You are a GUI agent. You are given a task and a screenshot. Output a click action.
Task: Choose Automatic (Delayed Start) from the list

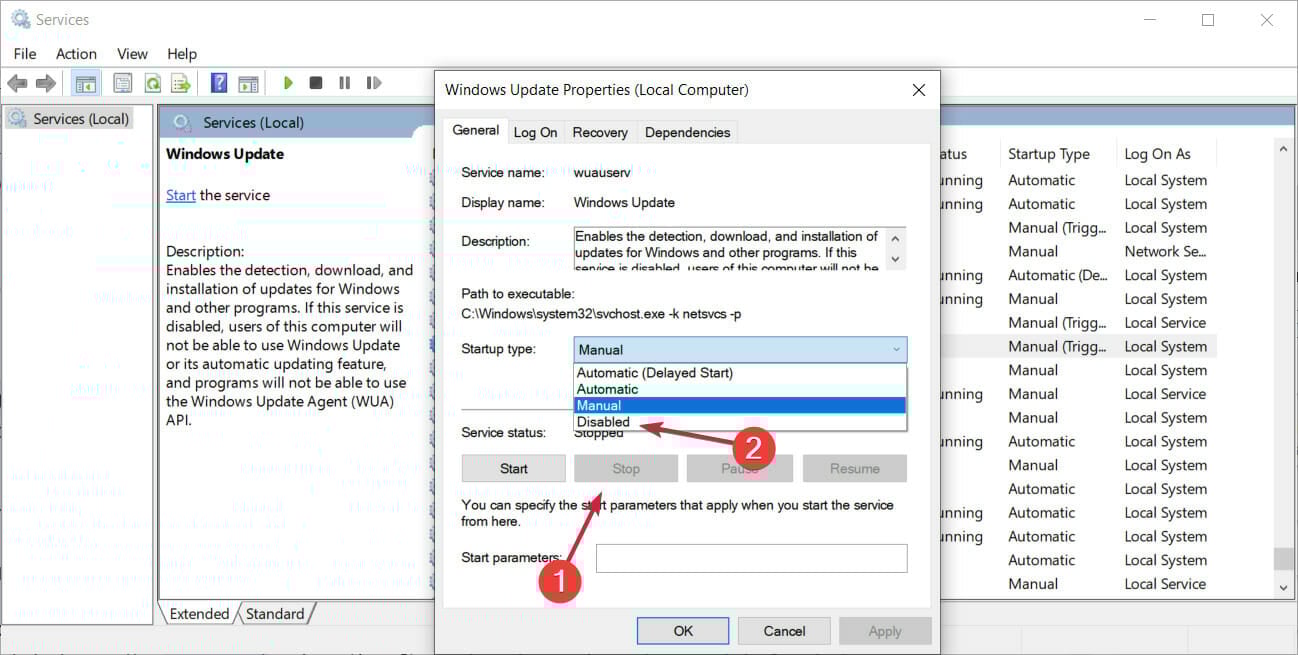[x=740, y=373]
